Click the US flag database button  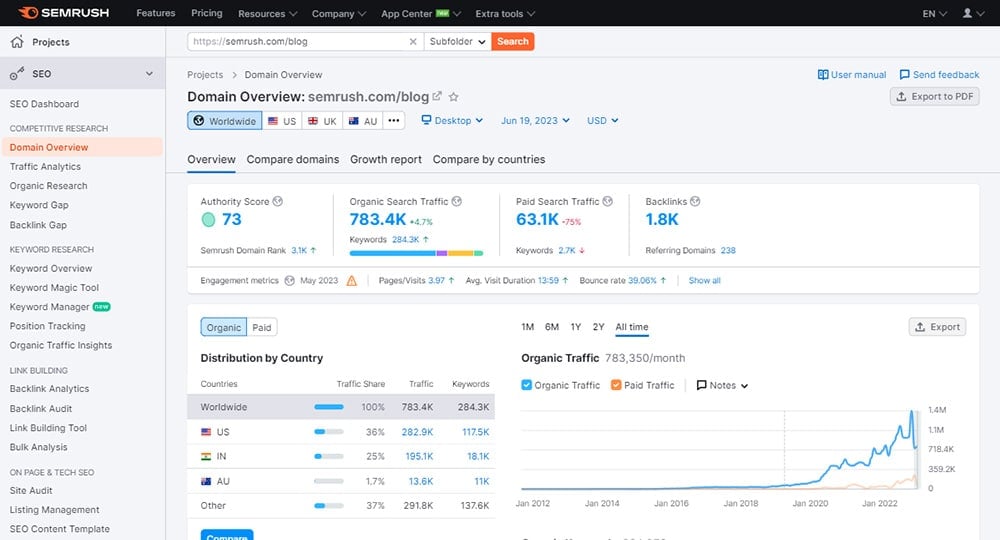coord(283,120)
